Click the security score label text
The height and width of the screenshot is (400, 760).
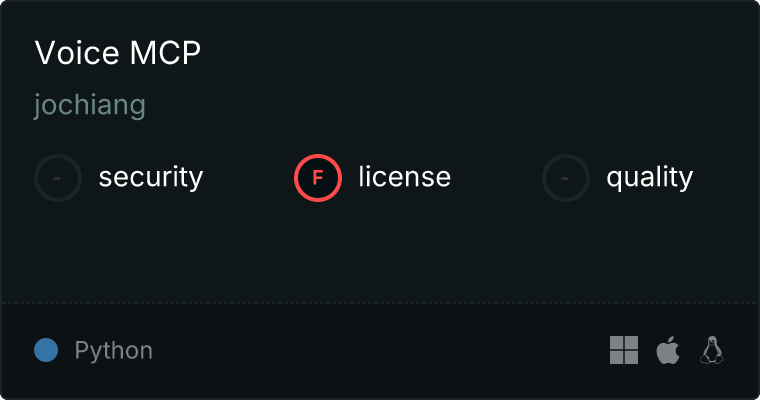151,177
